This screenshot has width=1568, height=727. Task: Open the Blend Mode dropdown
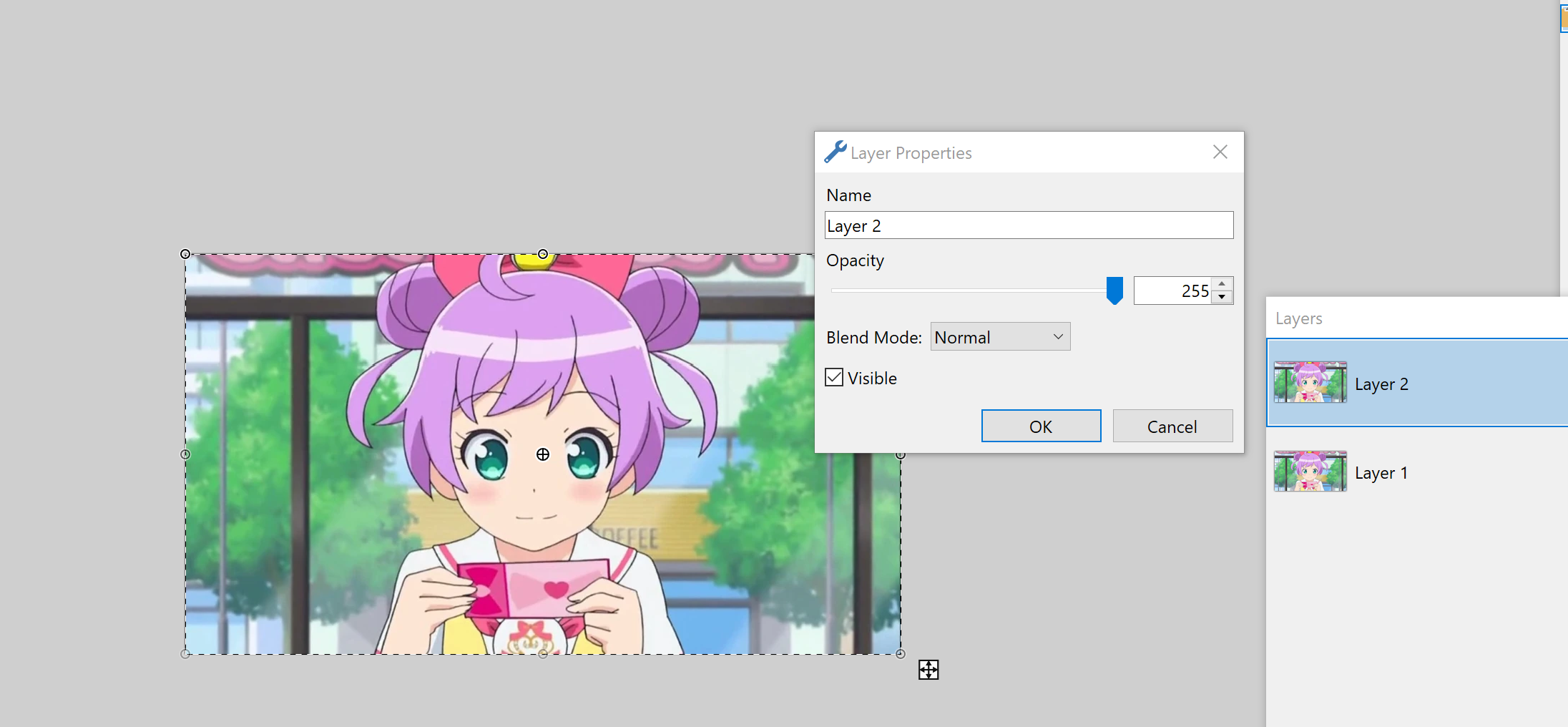1000,336
